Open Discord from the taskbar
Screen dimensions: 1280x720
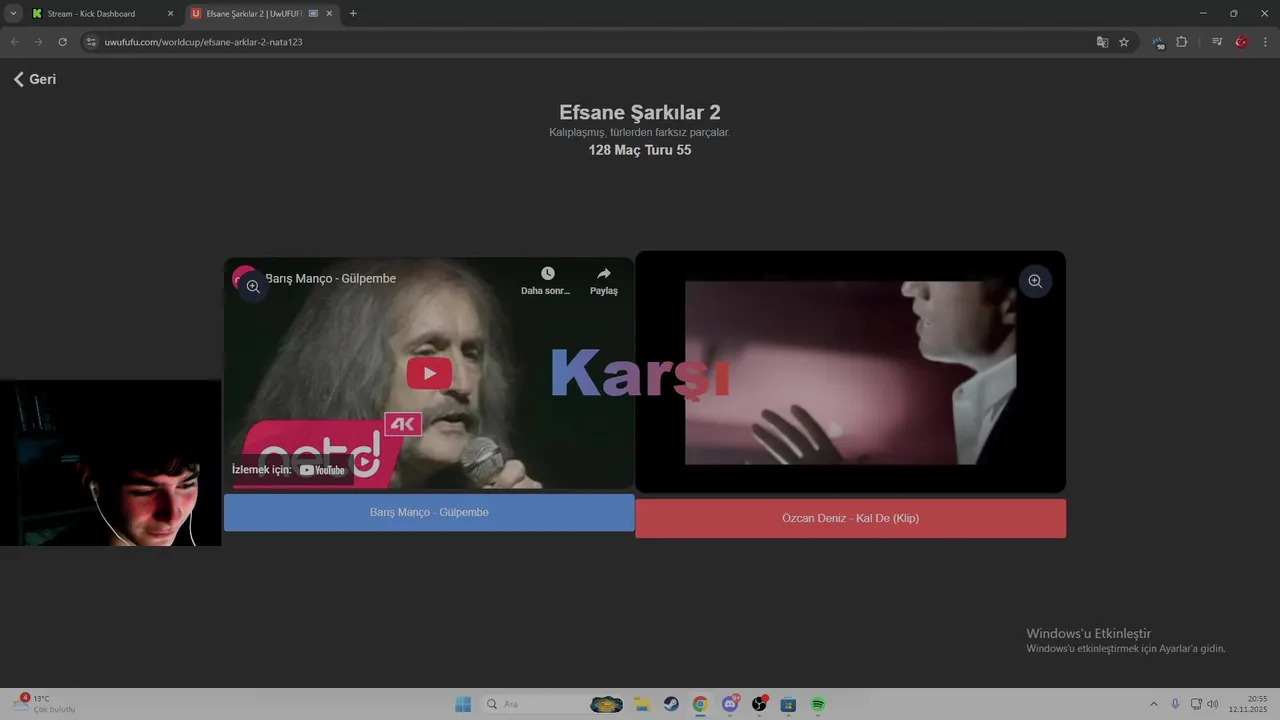730,704
